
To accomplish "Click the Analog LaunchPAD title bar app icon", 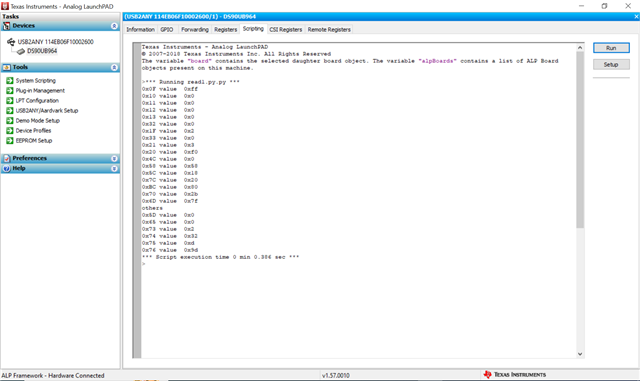I will click(5, 6).
